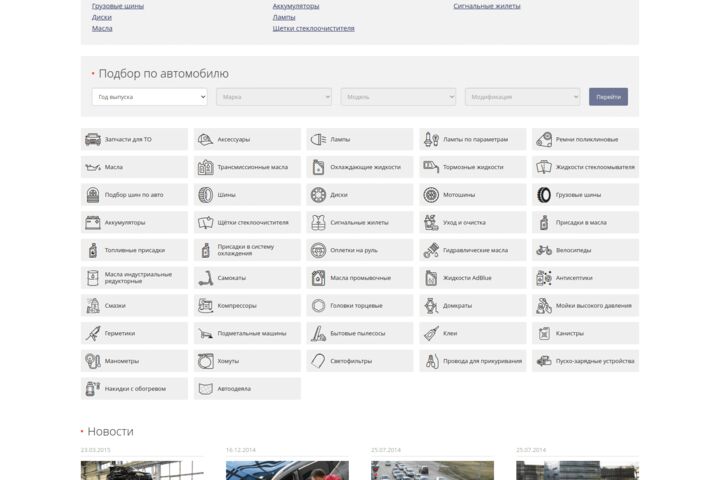720x480 pixels.
Task: Click the Самокаты scooter icon
Action: [x=205, y=278]
